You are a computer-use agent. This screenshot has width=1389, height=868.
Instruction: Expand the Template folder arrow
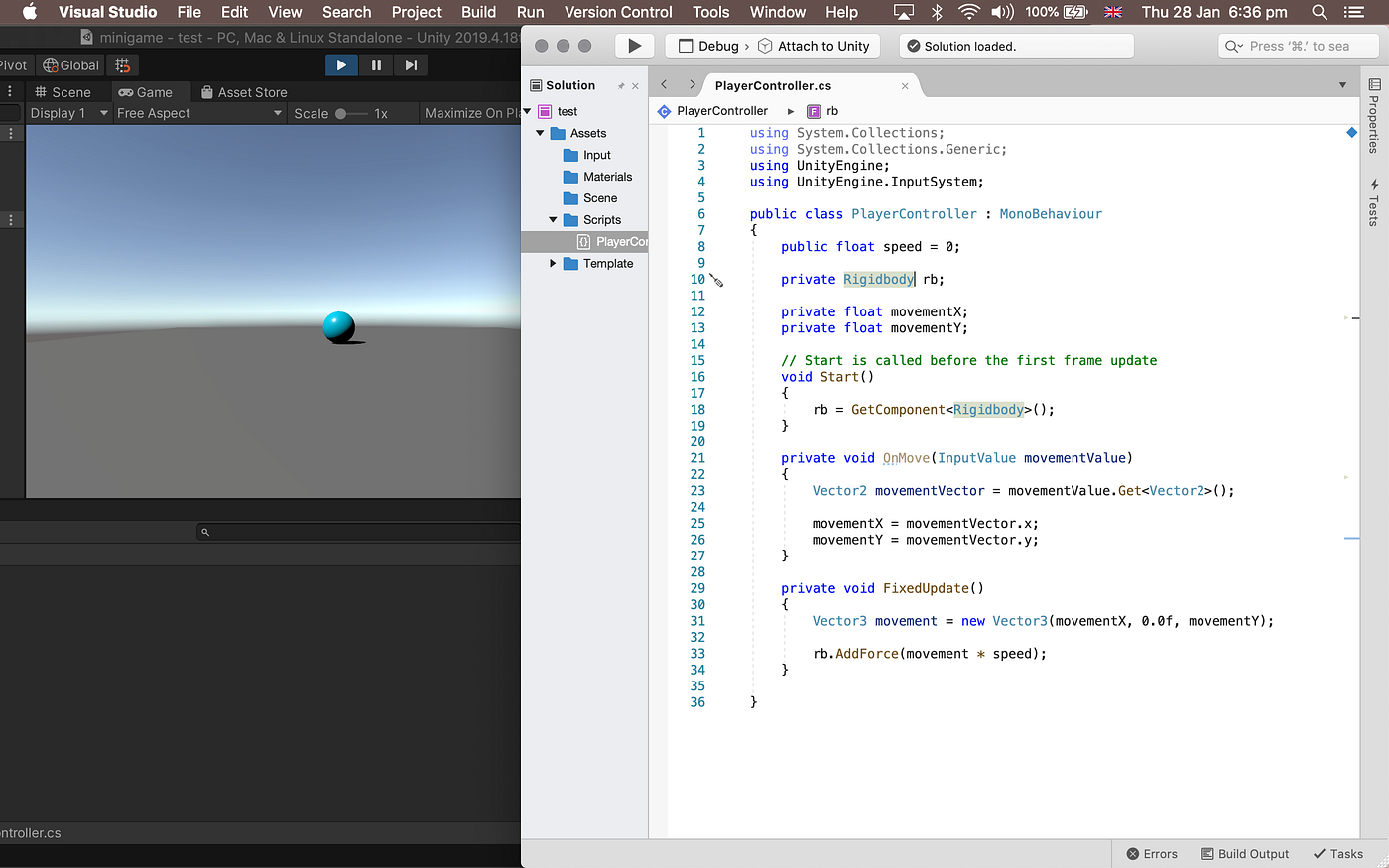(553, 263)
